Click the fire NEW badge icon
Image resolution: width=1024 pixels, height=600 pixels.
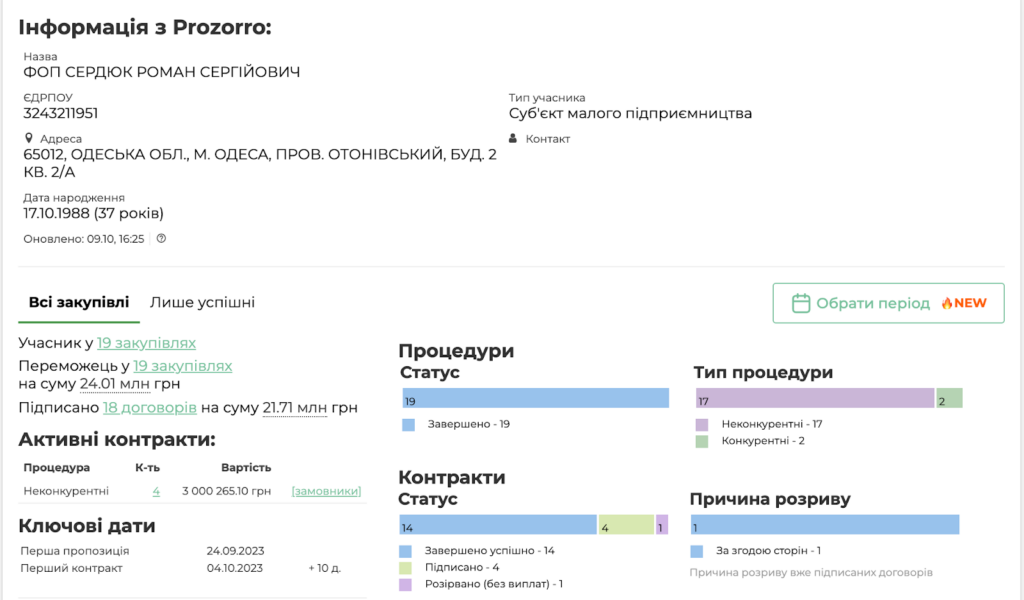(x=946, y=303)
